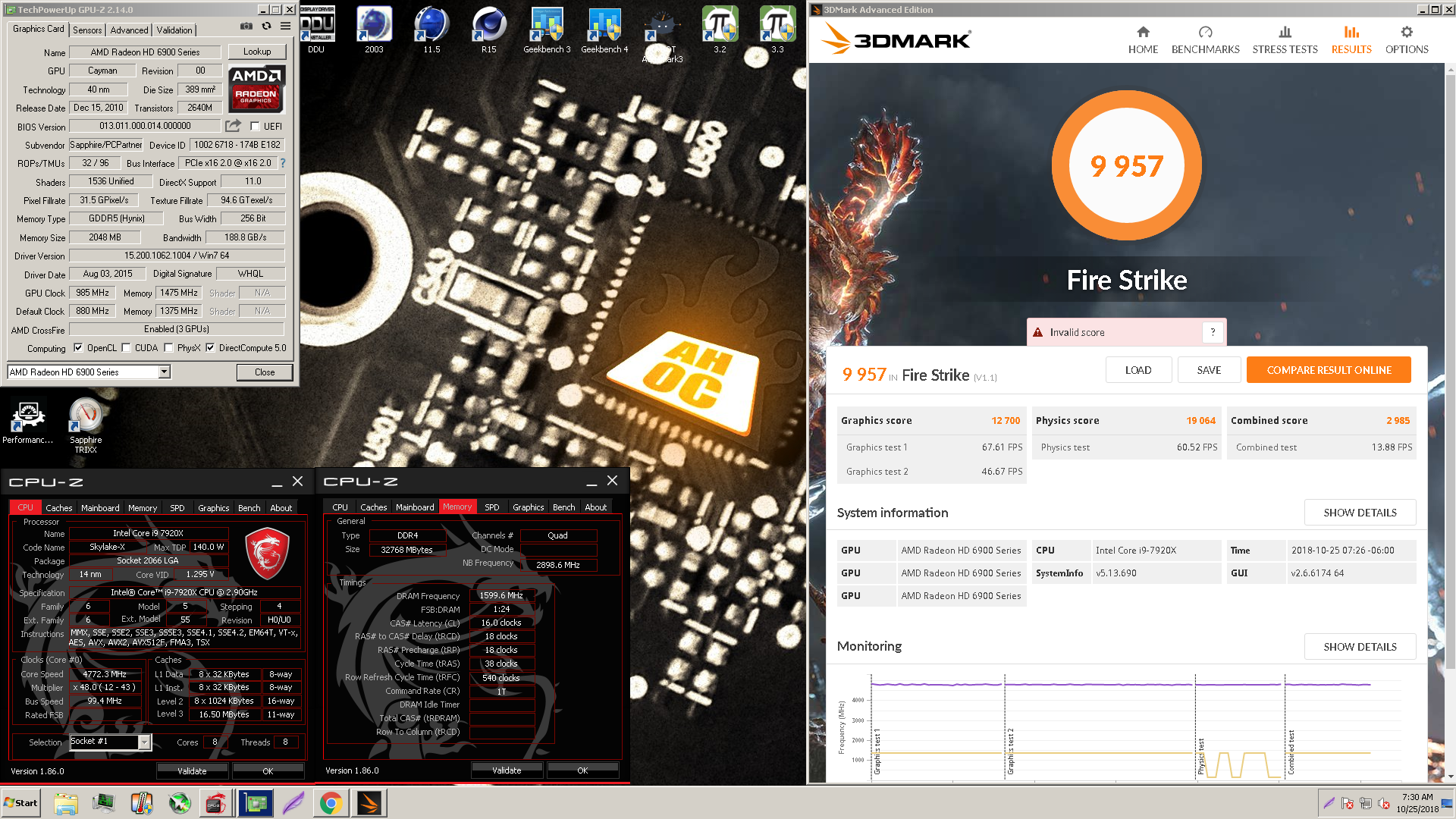
Task: Launch Geekbench 4 from desktop
Action: point(604,30)
